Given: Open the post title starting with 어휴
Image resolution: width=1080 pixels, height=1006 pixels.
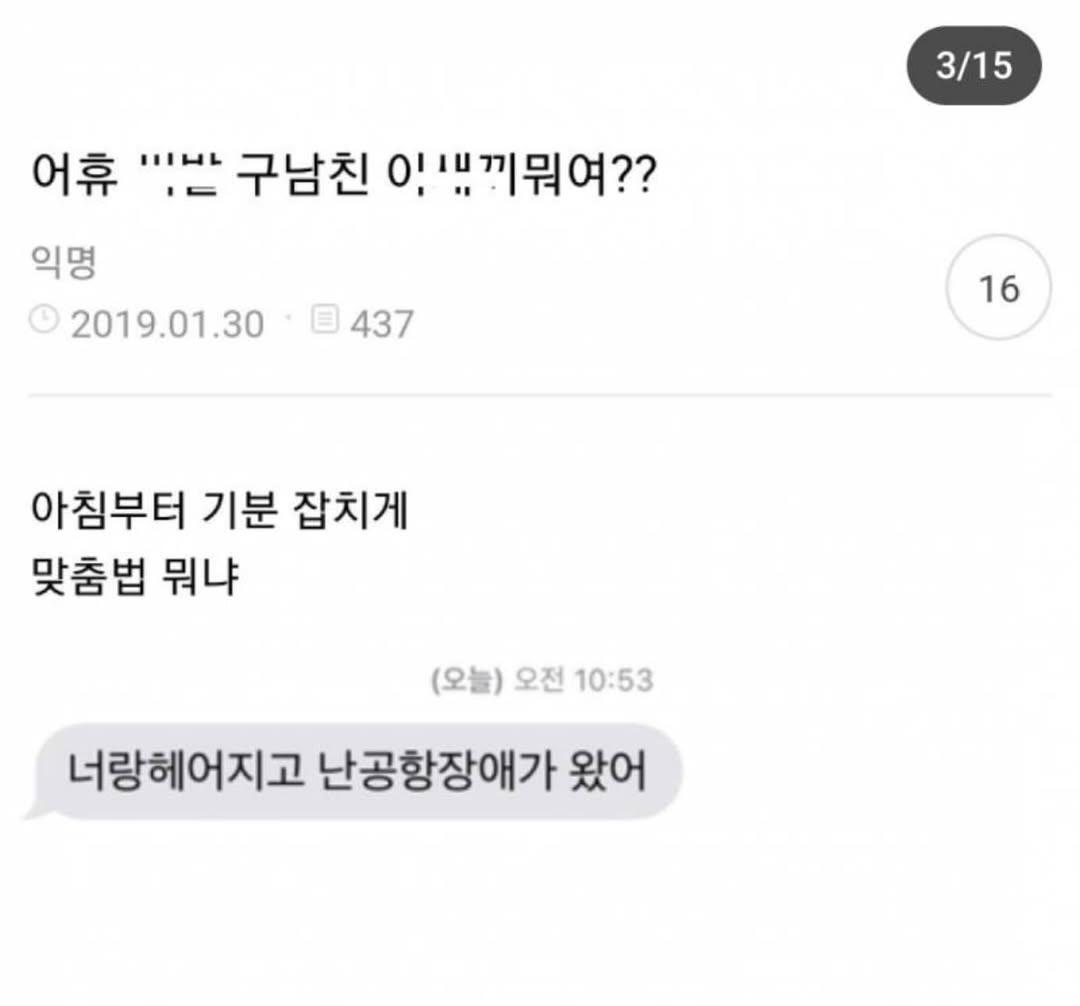Looking at the screenshot, I should 344,174.
